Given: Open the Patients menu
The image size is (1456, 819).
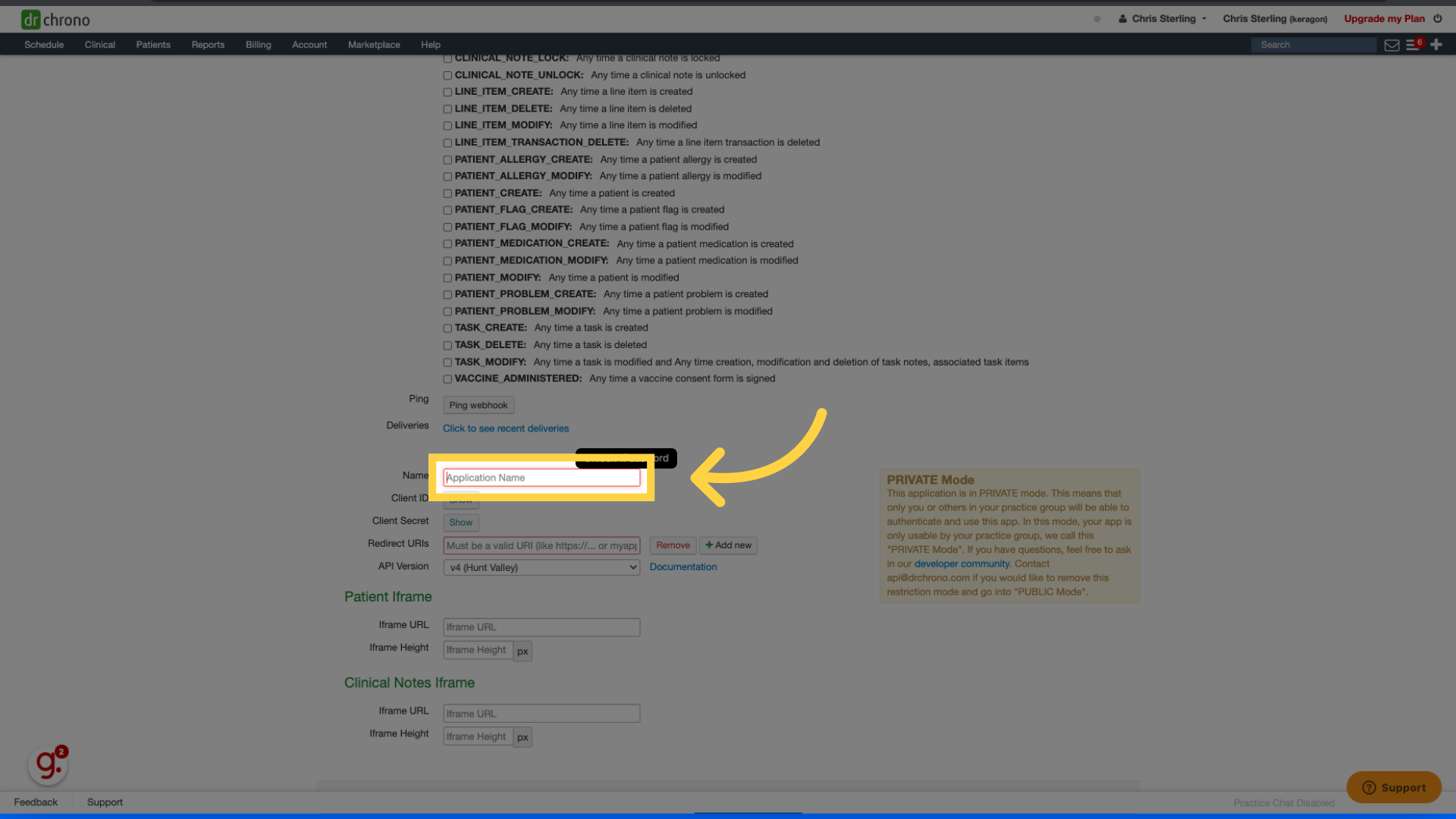Looking at the screenshot, I should 153,45.
